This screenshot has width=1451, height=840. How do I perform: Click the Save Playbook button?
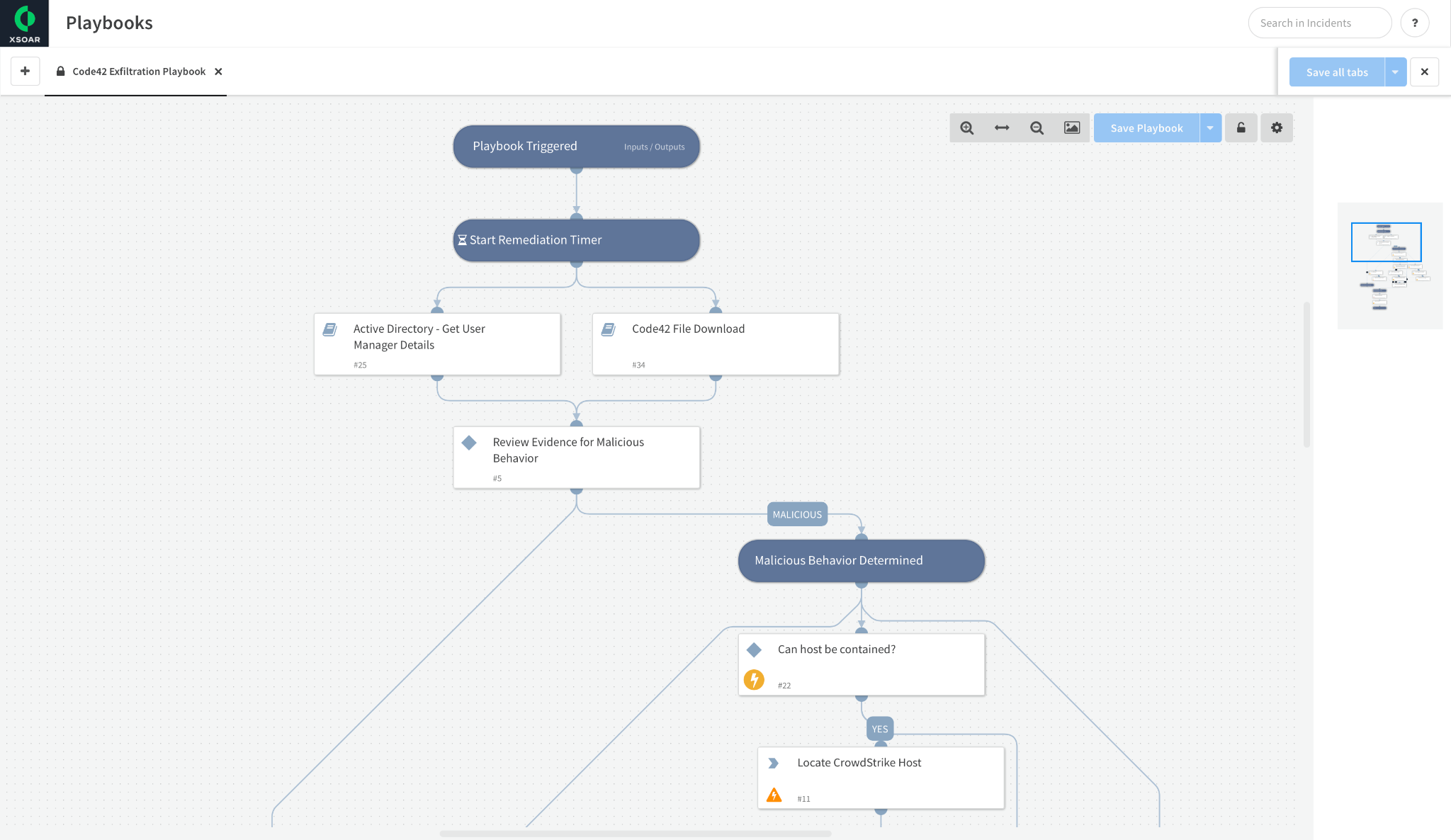click(x=1146, y=127)
